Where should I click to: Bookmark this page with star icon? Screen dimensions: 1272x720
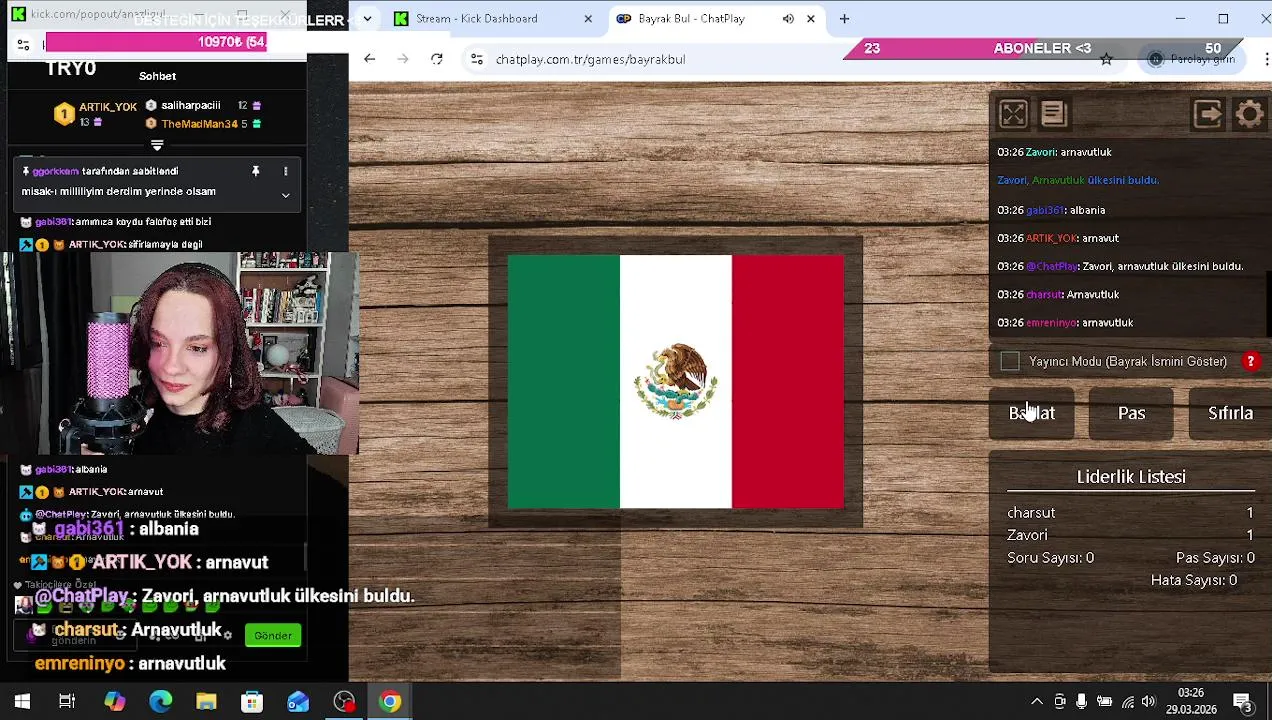pyautogui.click(x=1106, y=59)
